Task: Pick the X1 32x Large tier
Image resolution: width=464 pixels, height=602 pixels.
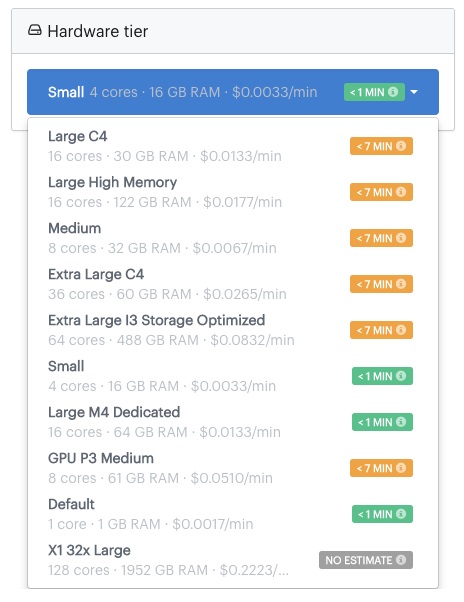Action: pyautogui.click(x=233, y=560)
